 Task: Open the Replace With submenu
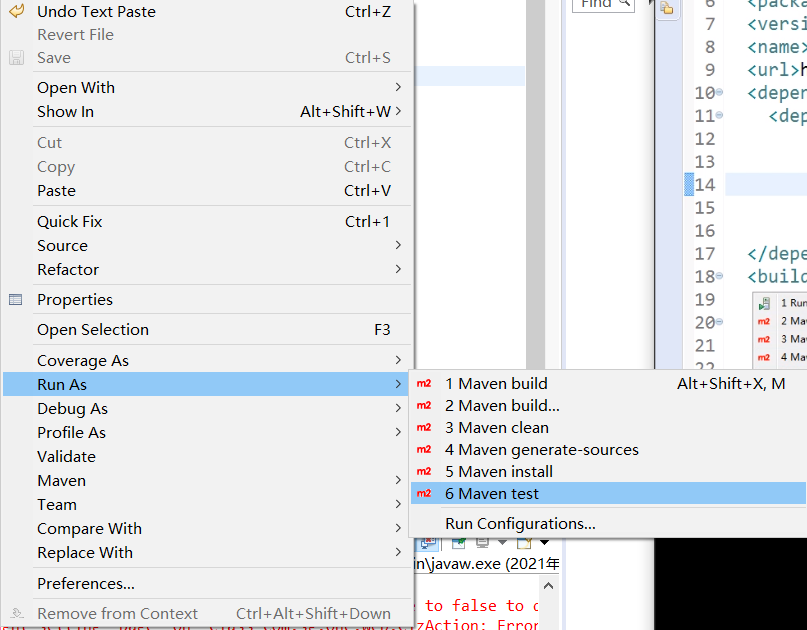[x=207, y=553]
